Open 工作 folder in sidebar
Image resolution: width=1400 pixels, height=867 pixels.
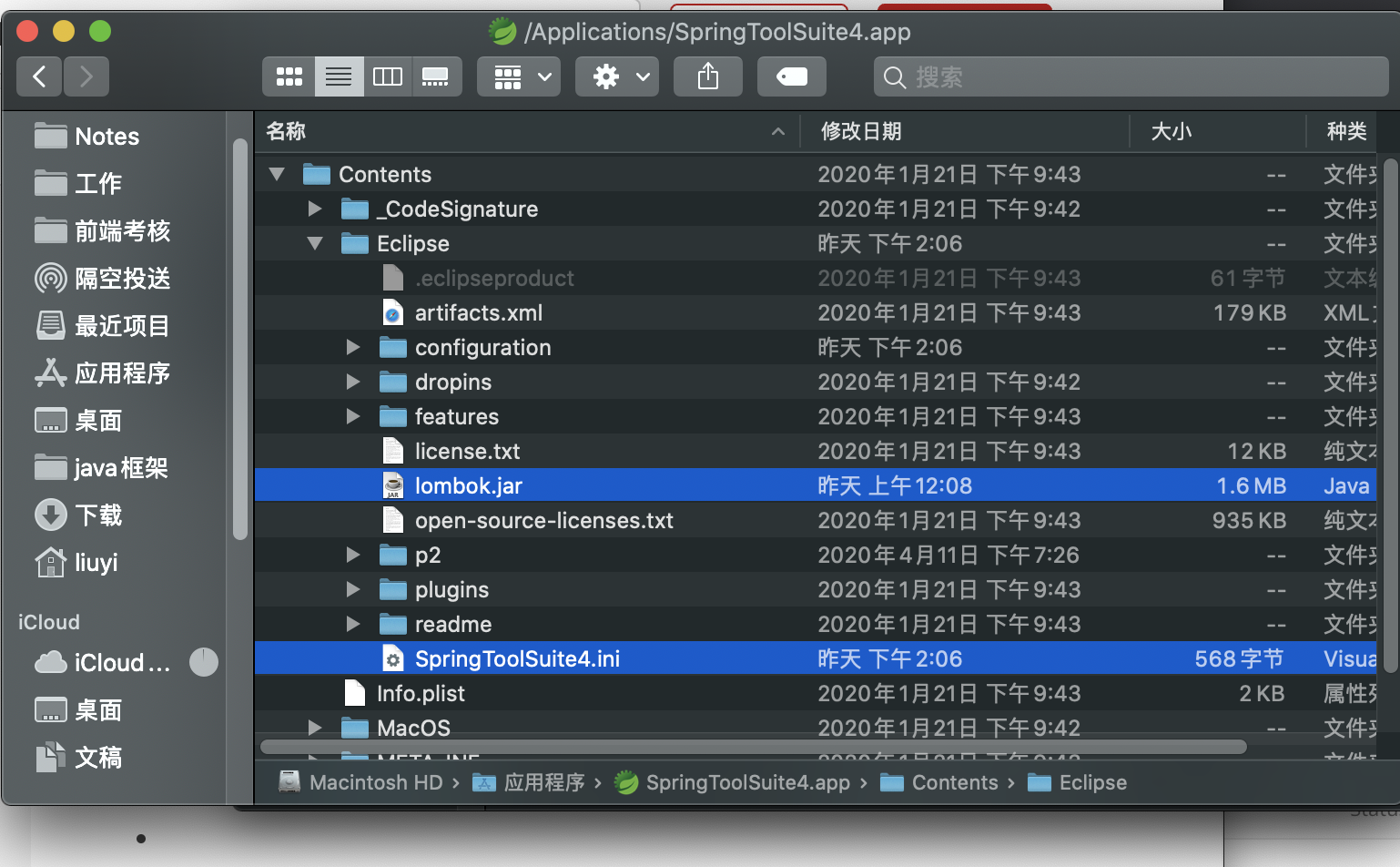click(78, 184)
